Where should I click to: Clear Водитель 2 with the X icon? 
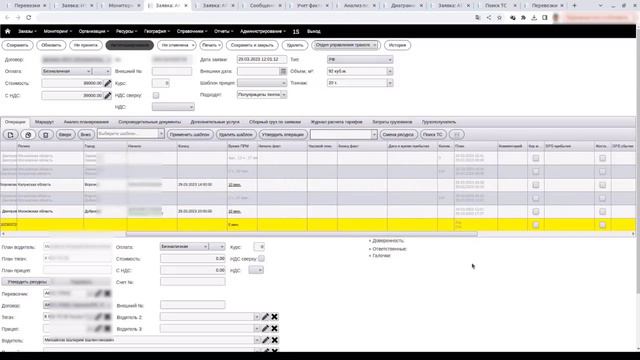[275, 317]
